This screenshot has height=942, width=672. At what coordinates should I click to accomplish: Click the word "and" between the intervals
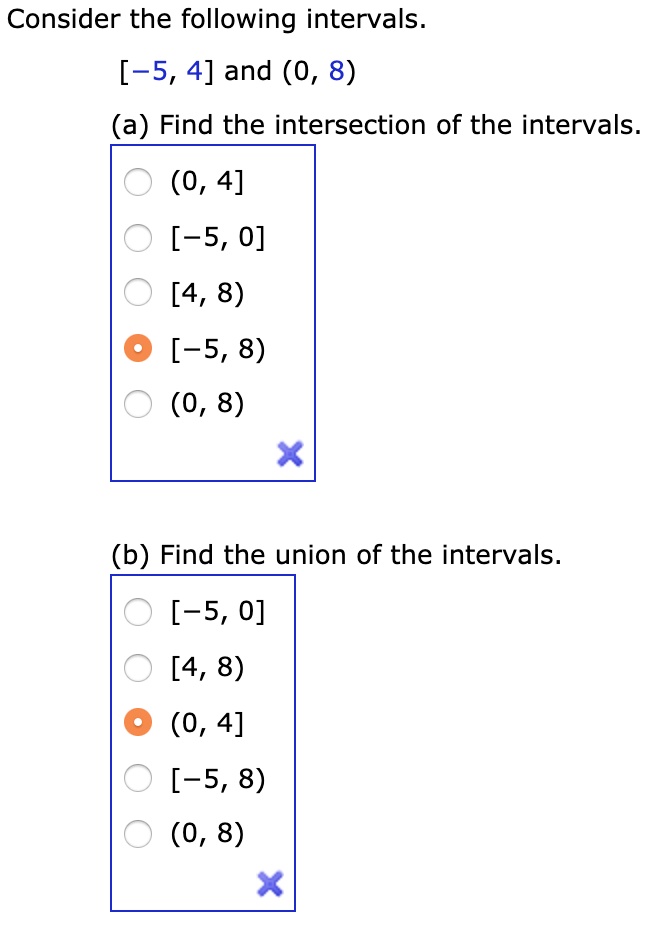coord(249,72)
